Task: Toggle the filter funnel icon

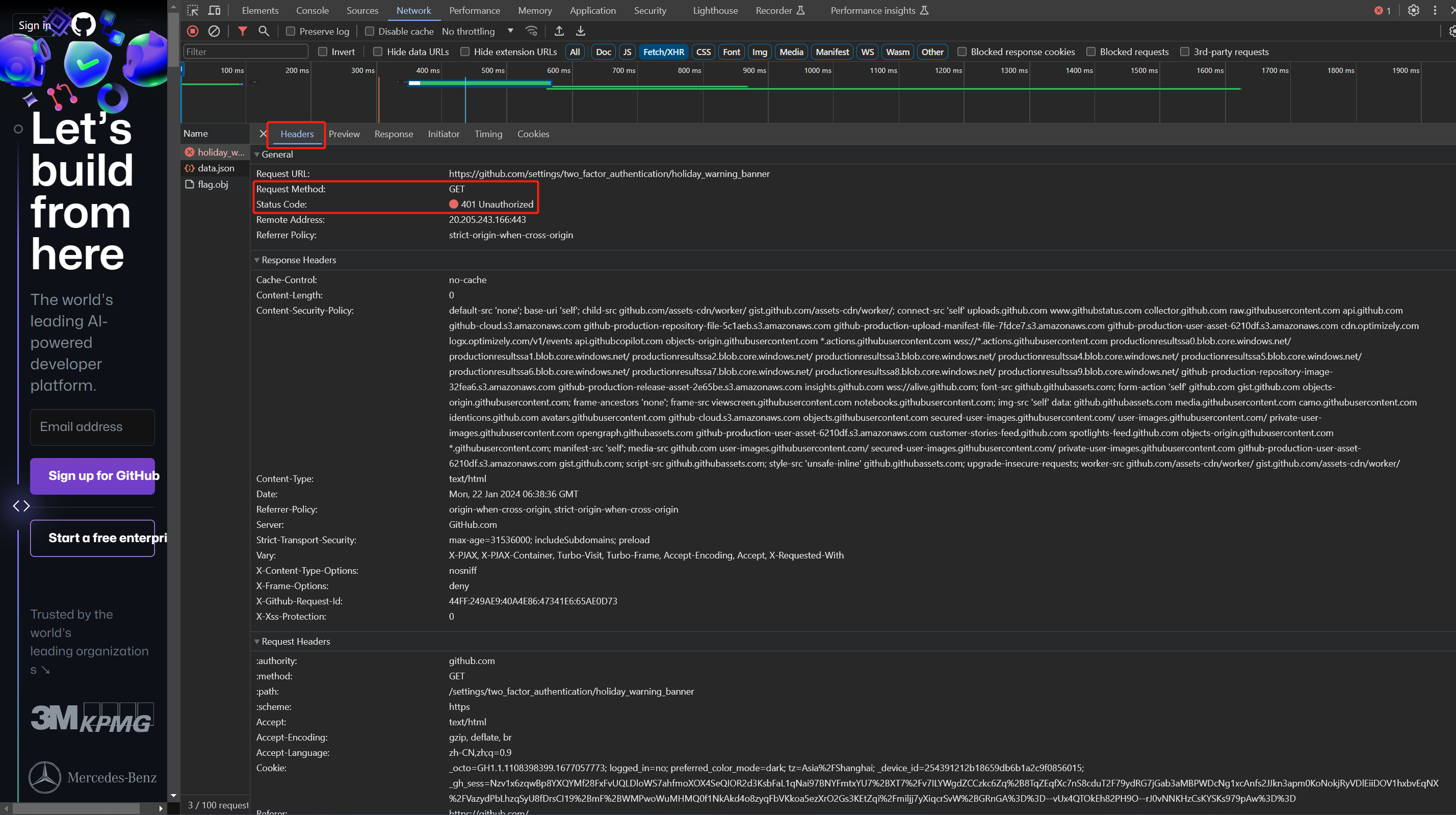Action: point(243,31)
